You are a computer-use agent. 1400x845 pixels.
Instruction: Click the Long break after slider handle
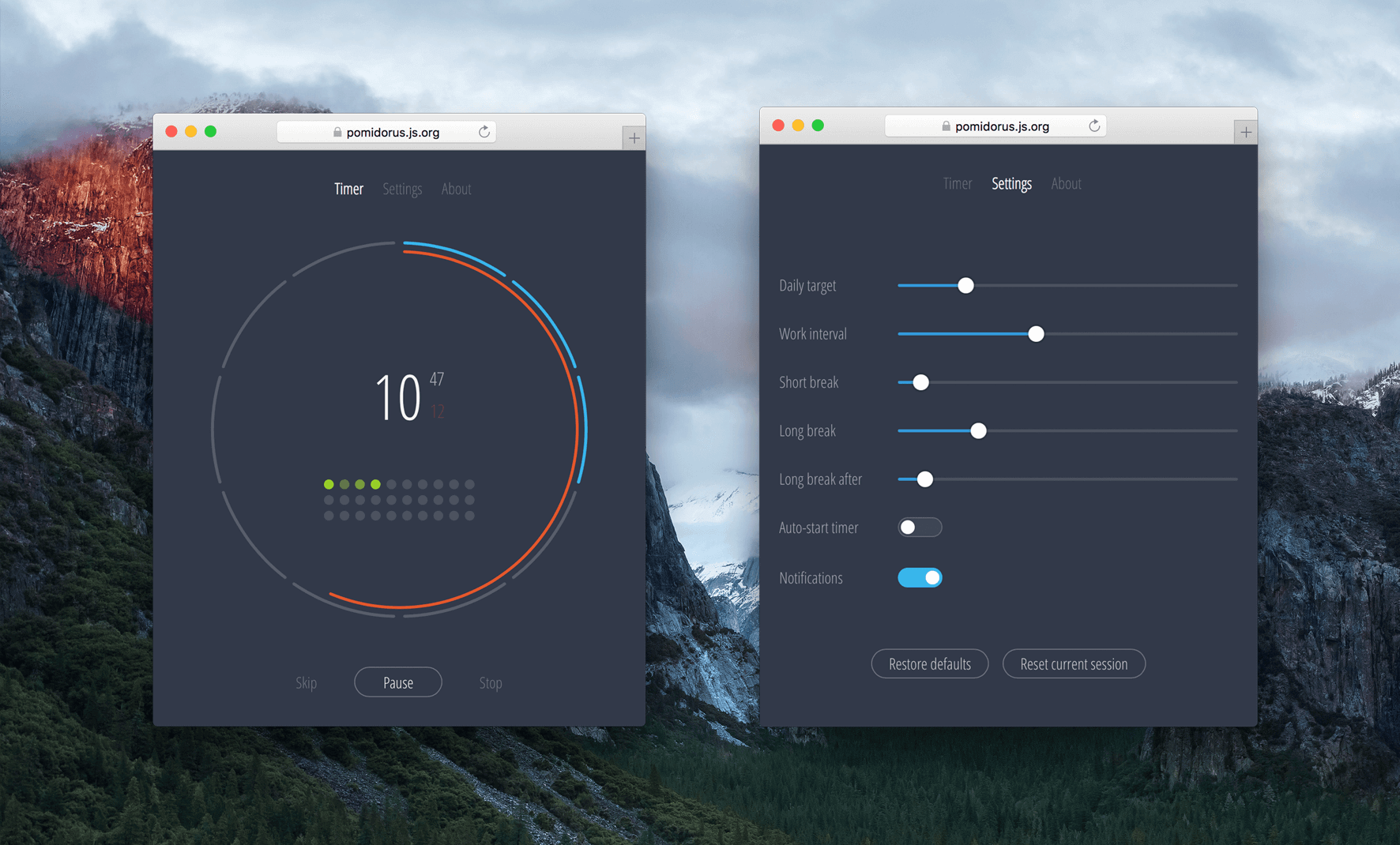[x=924, y=479]
